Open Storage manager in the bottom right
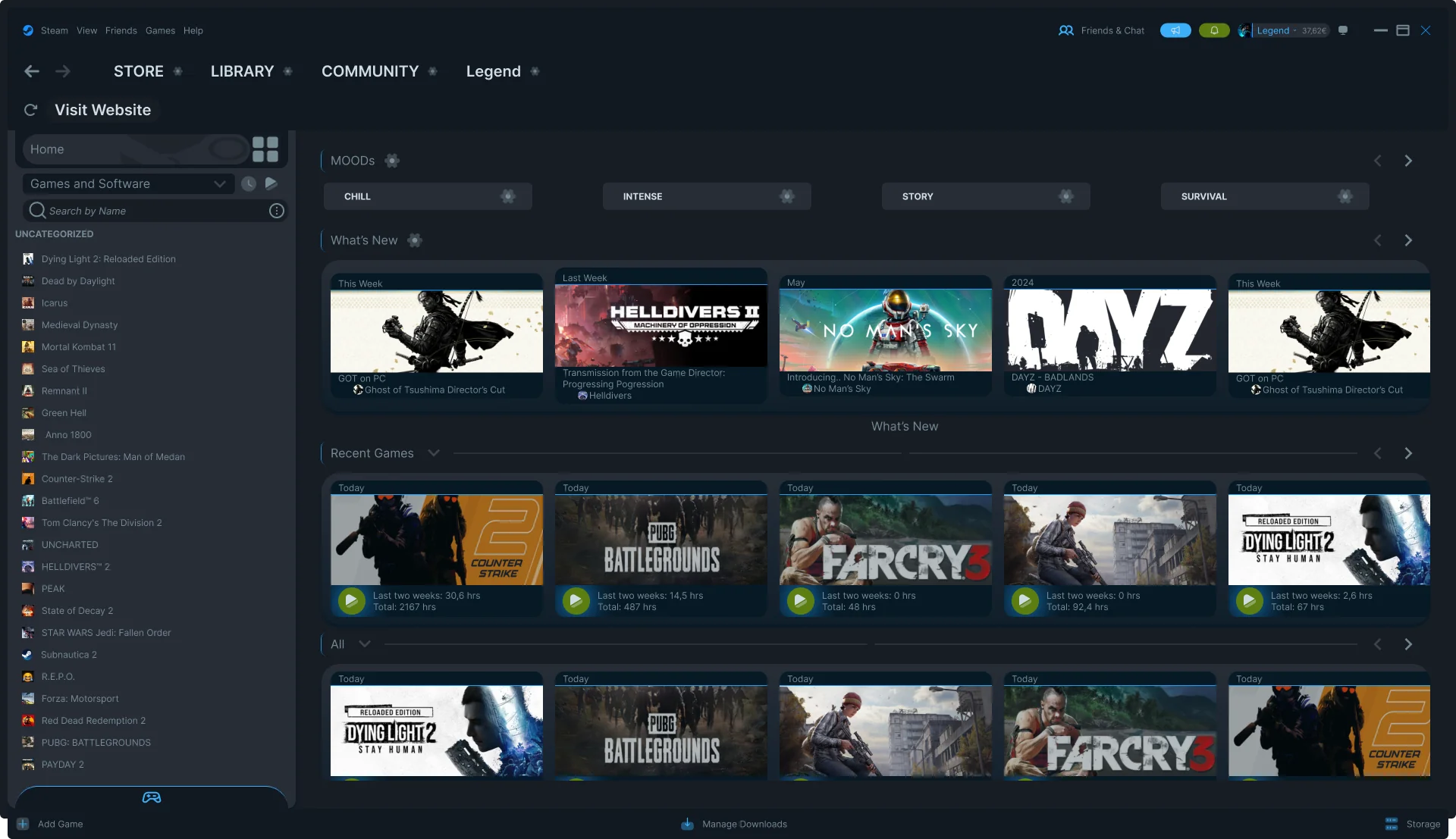This screenshot has height=839, width=1456. tap(1413, 824)
